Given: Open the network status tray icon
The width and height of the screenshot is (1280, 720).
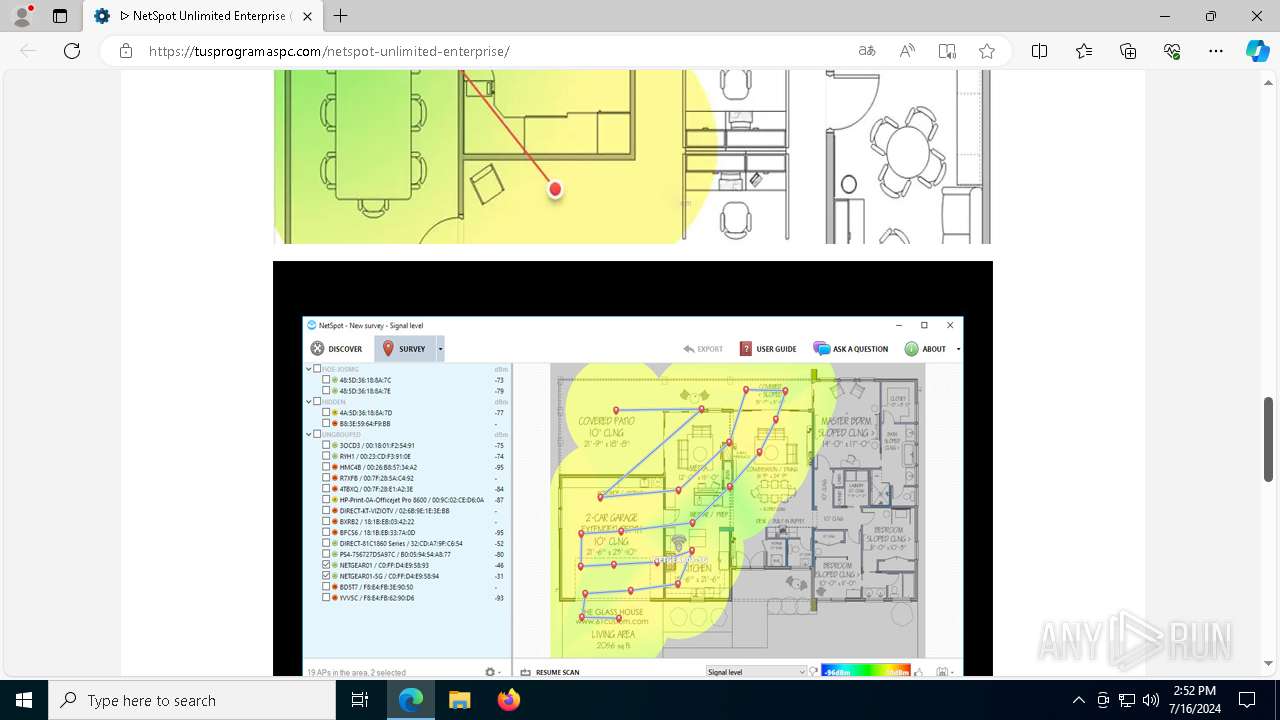Looking at the screenshot, I should pos(1127,700).
